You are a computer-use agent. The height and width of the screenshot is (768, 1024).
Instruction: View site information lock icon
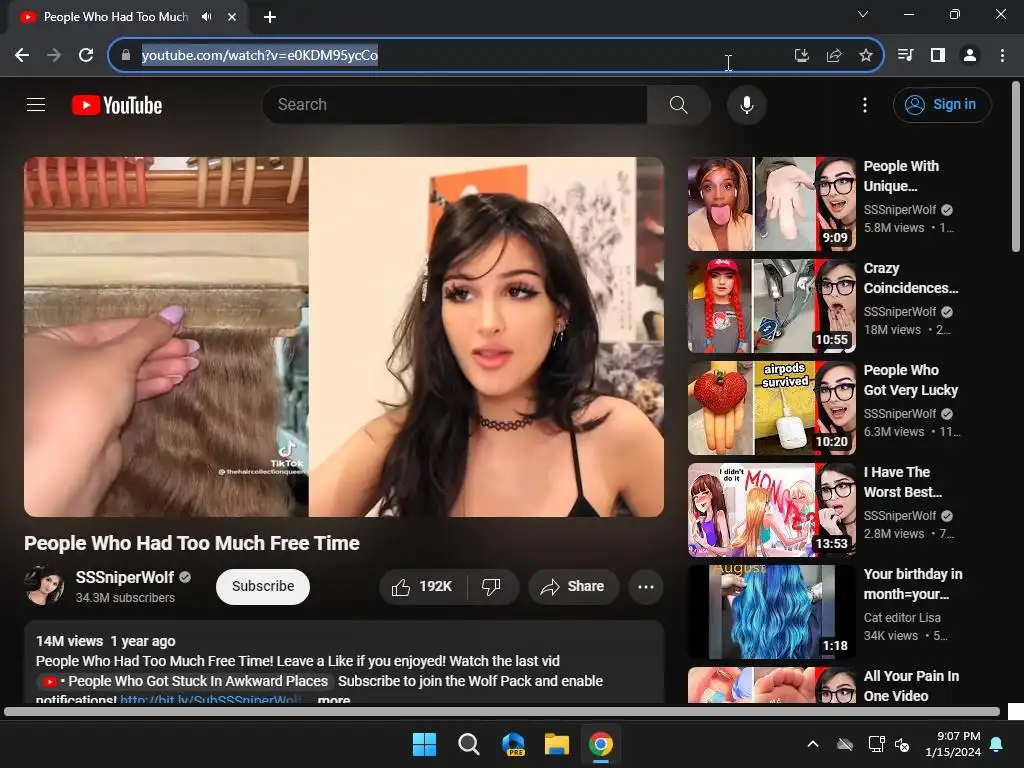126,55
